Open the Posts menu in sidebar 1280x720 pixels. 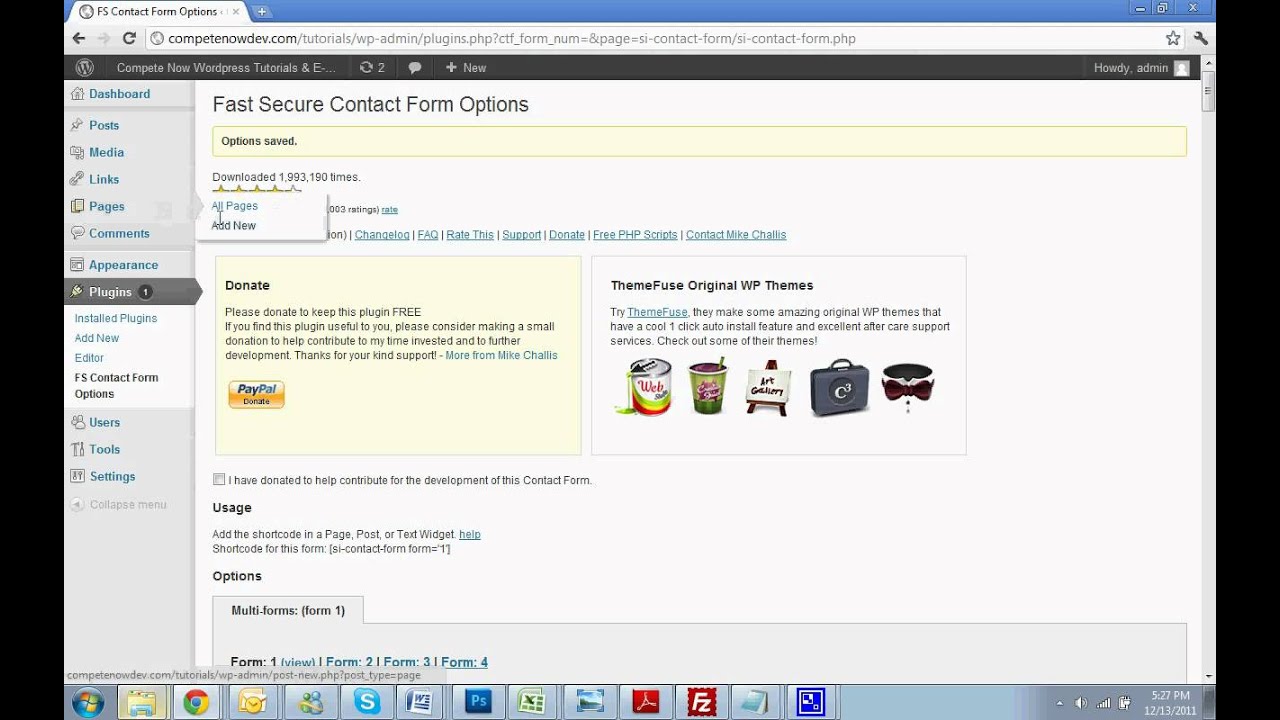[x=104, y=125]
